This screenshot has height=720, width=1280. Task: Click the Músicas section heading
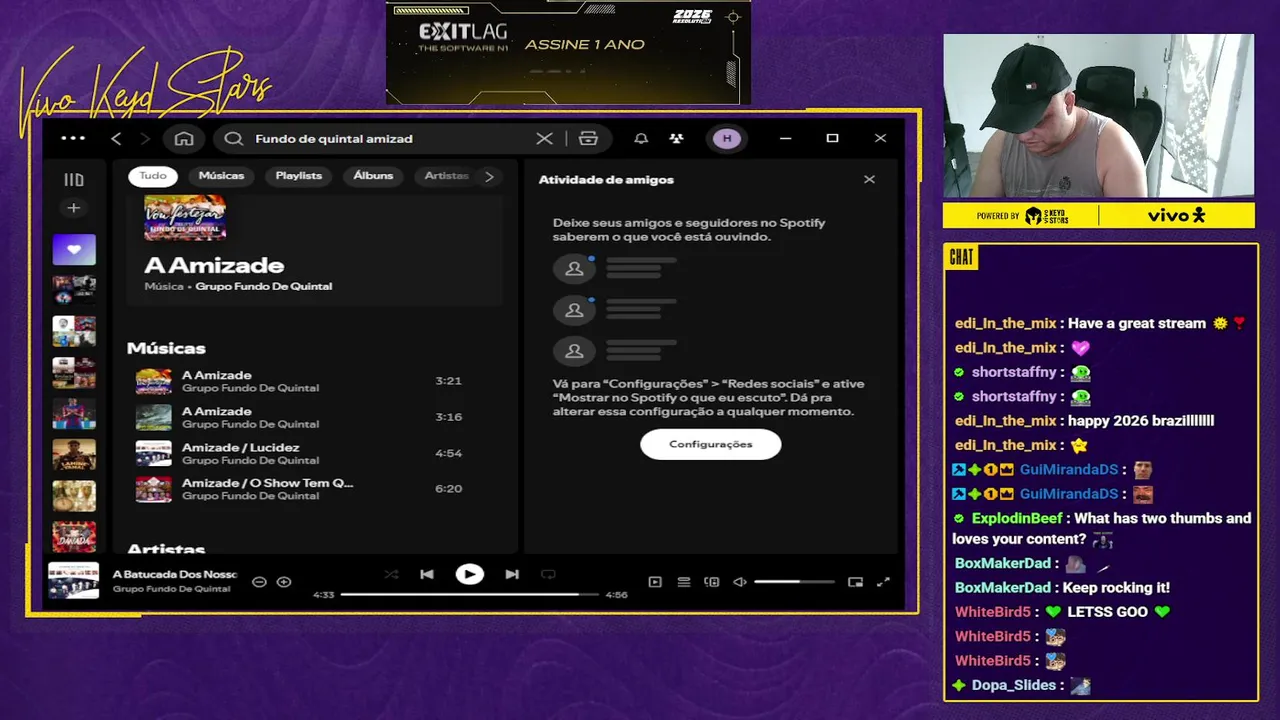166,348
